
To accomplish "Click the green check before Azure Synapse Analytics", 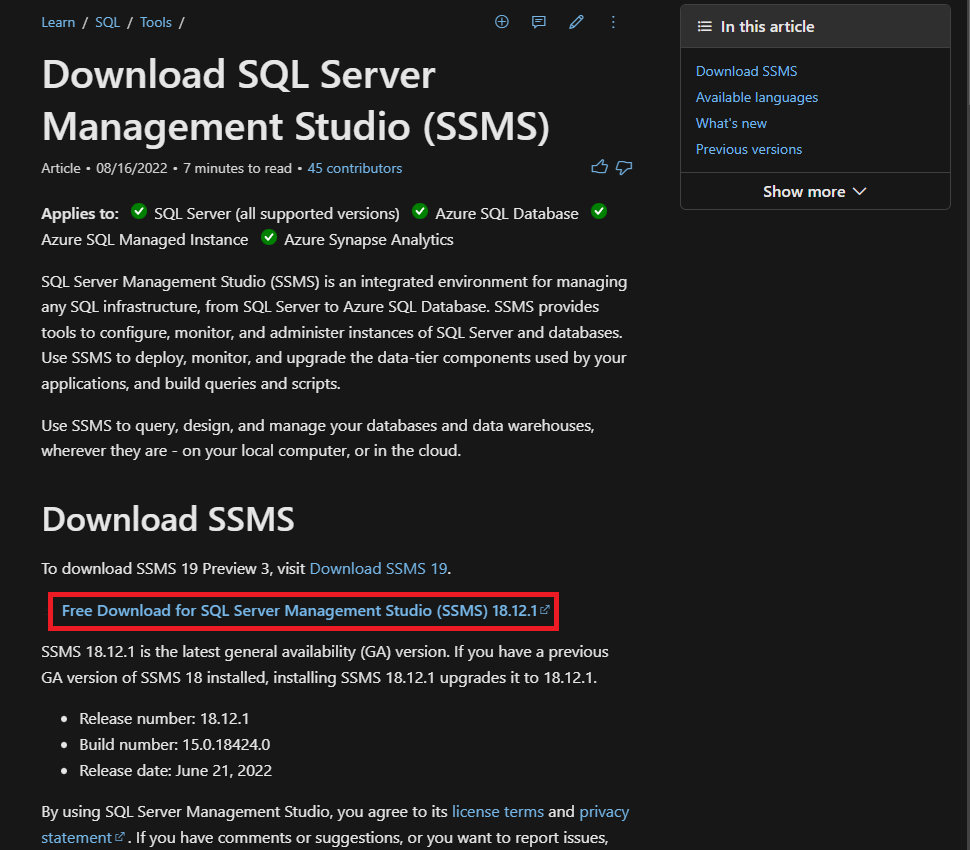I will pos(269,238).
